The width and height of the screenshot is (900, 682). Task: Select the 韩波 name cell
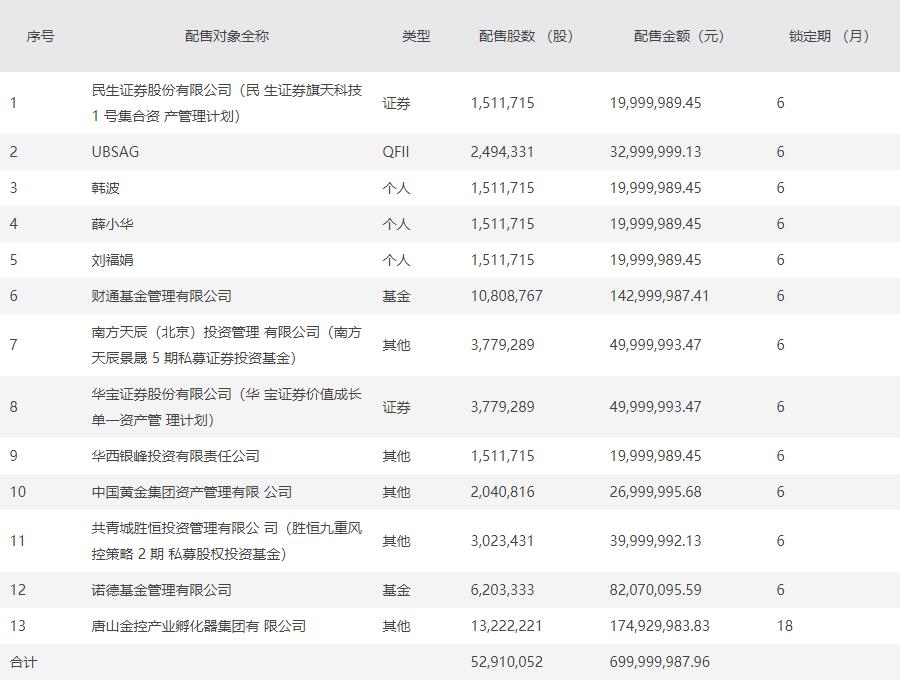106,188
